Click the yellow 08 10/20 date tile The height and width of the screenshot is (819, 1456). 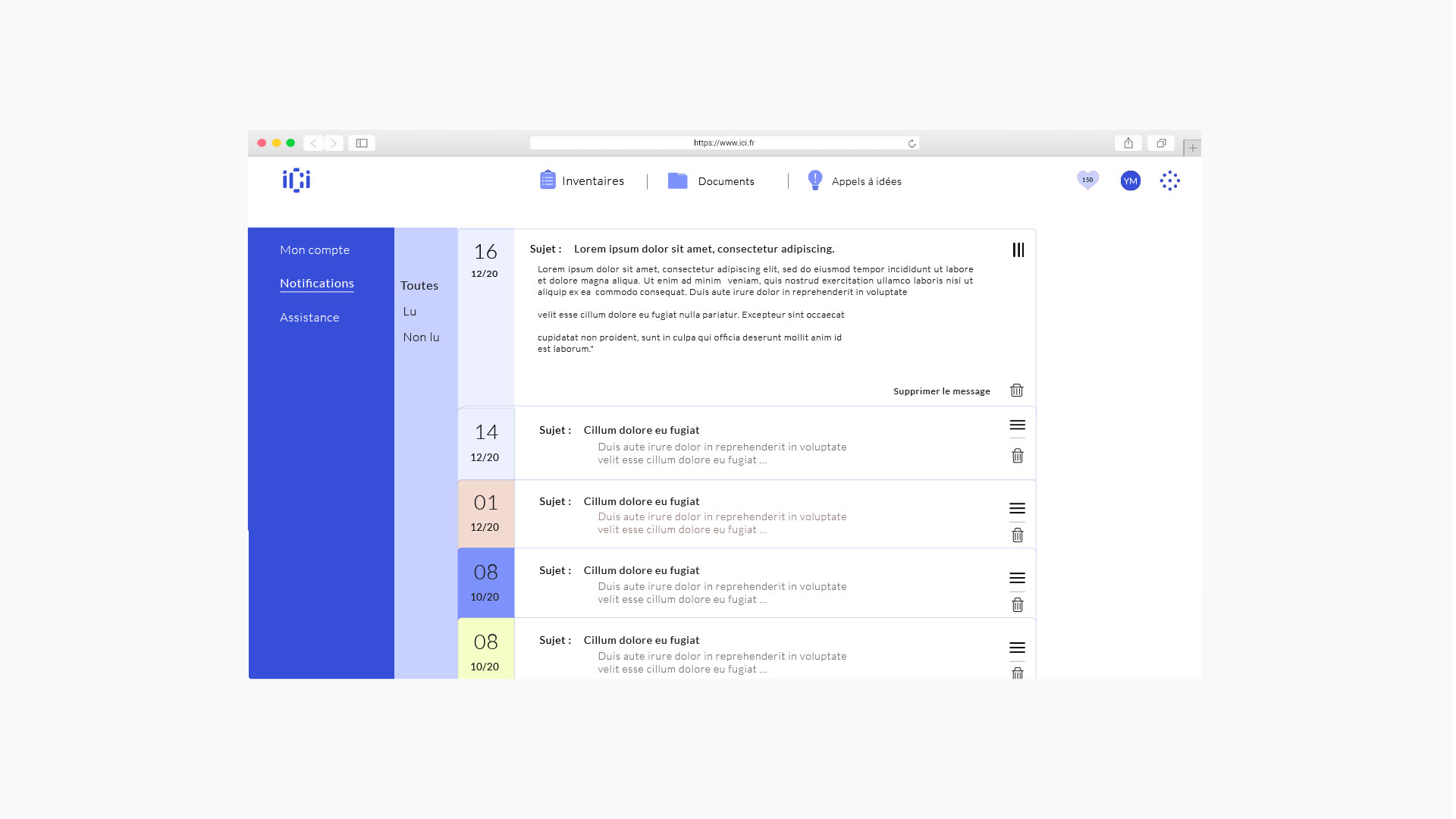(x=486, y=648)
